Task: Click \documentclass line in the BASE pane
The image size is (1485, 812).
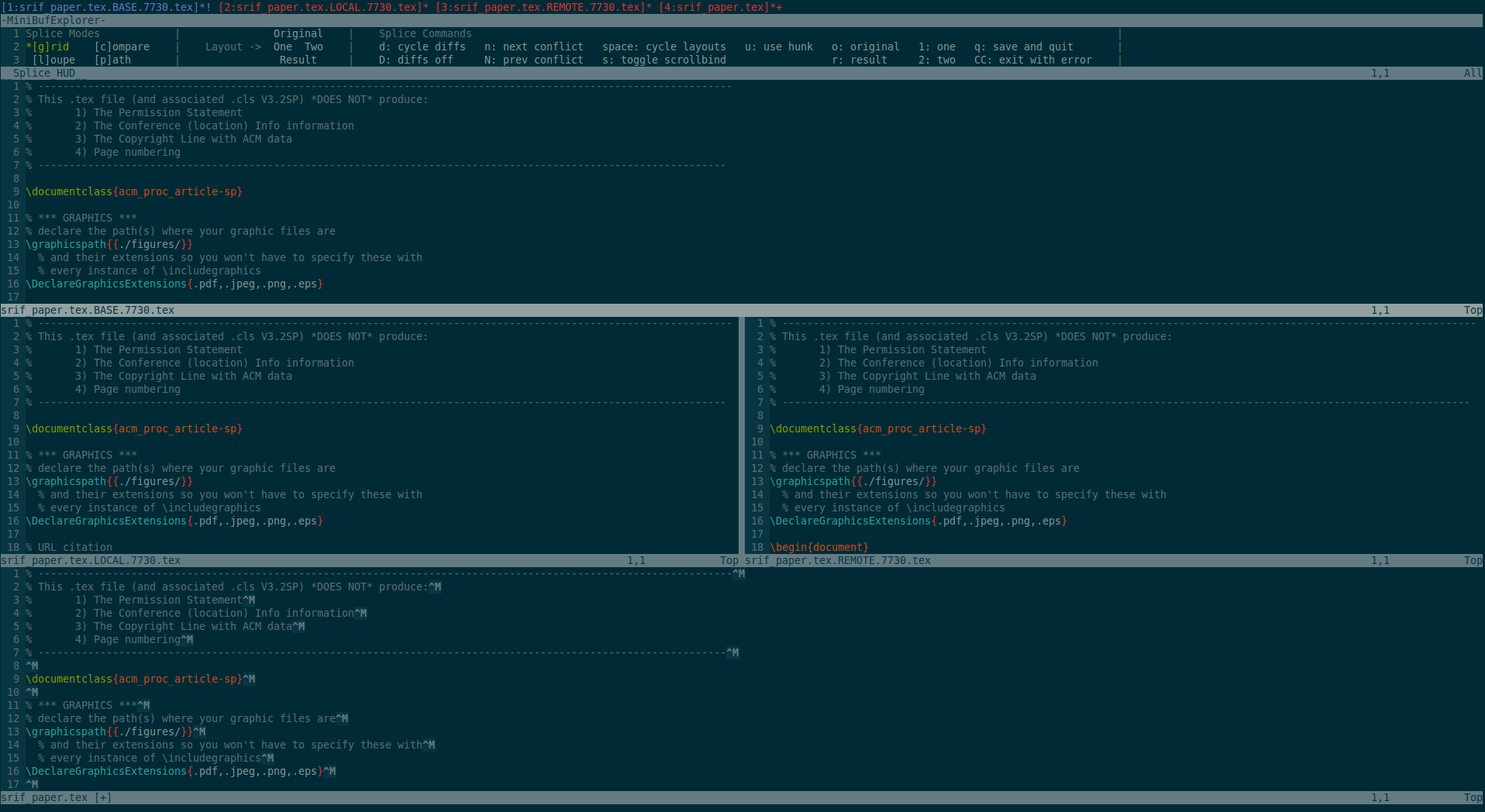Action: point(134,191)
